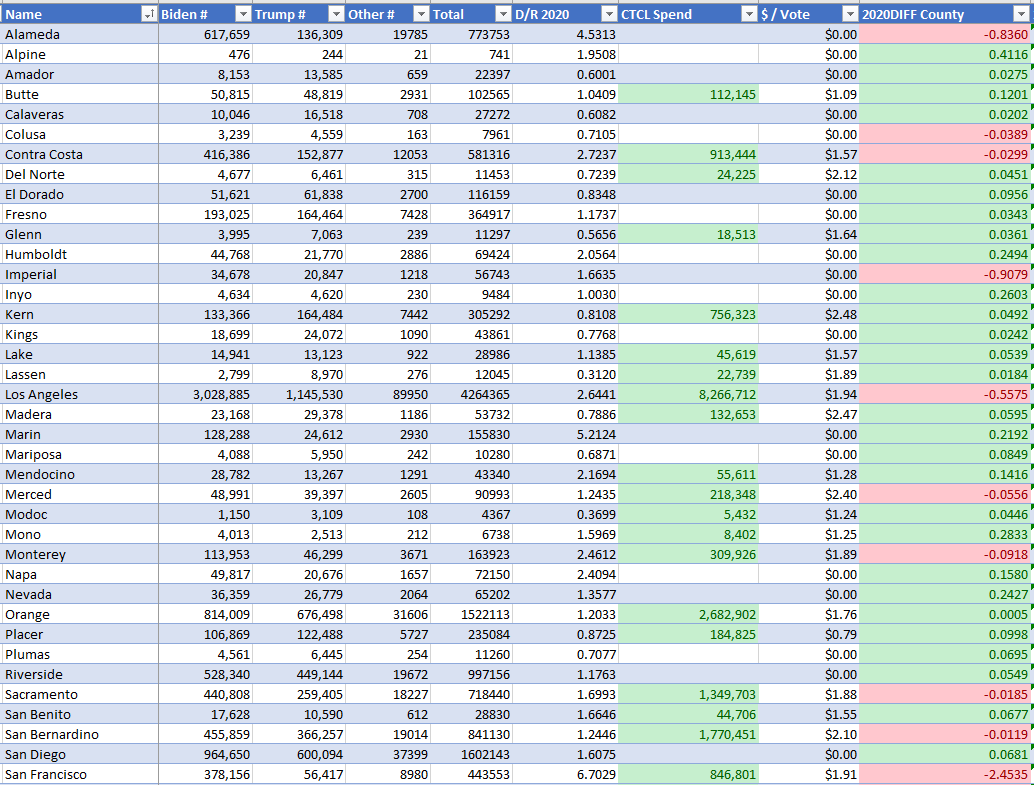Select the CTCL Spend column header
Viewport: 1034px width, 785px height.
688,15
